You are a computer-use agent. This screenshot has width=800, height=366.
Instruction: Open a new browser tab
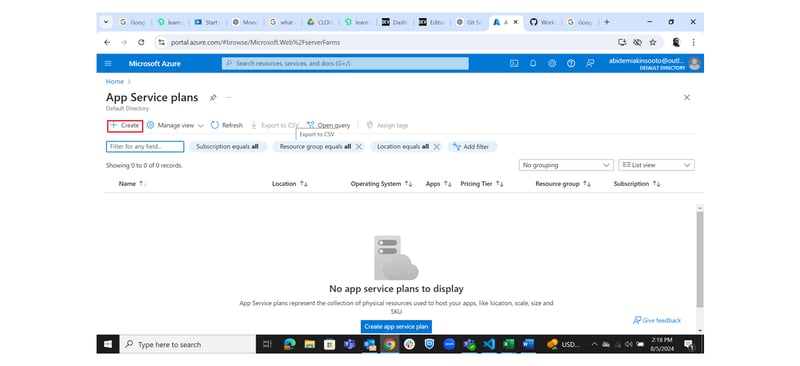point(607,22)
